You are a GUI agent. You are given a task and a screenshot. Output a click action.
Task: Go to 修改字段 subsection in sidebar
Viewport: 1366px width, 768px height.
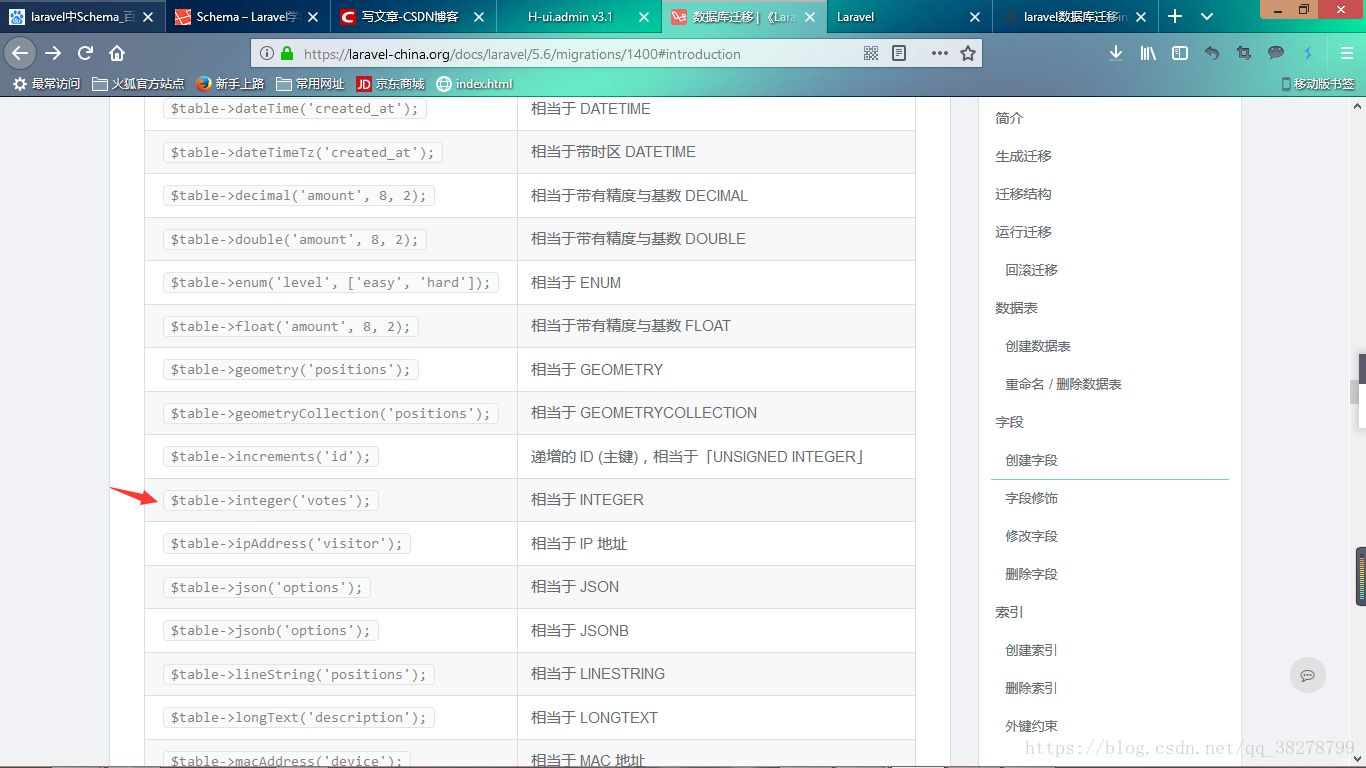1031,536
